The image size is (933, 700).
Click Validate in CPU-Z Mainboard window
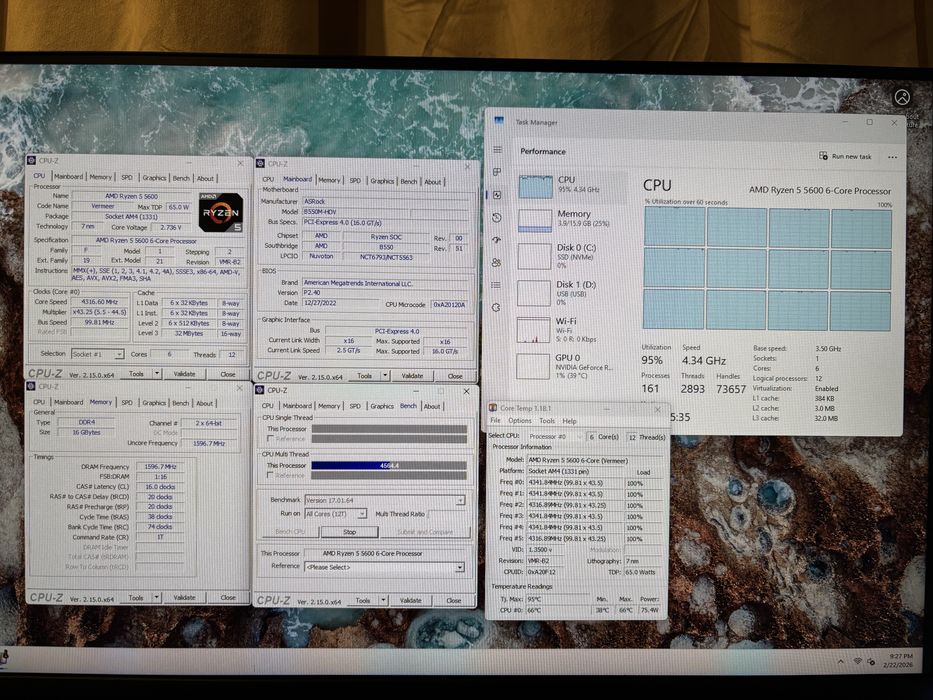412,376
